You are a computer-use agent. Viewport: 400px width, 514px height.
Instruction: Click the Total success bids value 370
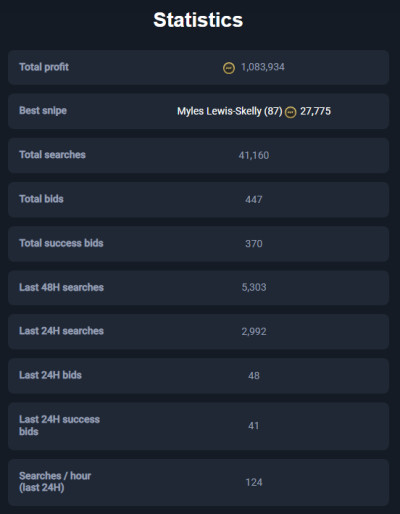click(254, 244)
